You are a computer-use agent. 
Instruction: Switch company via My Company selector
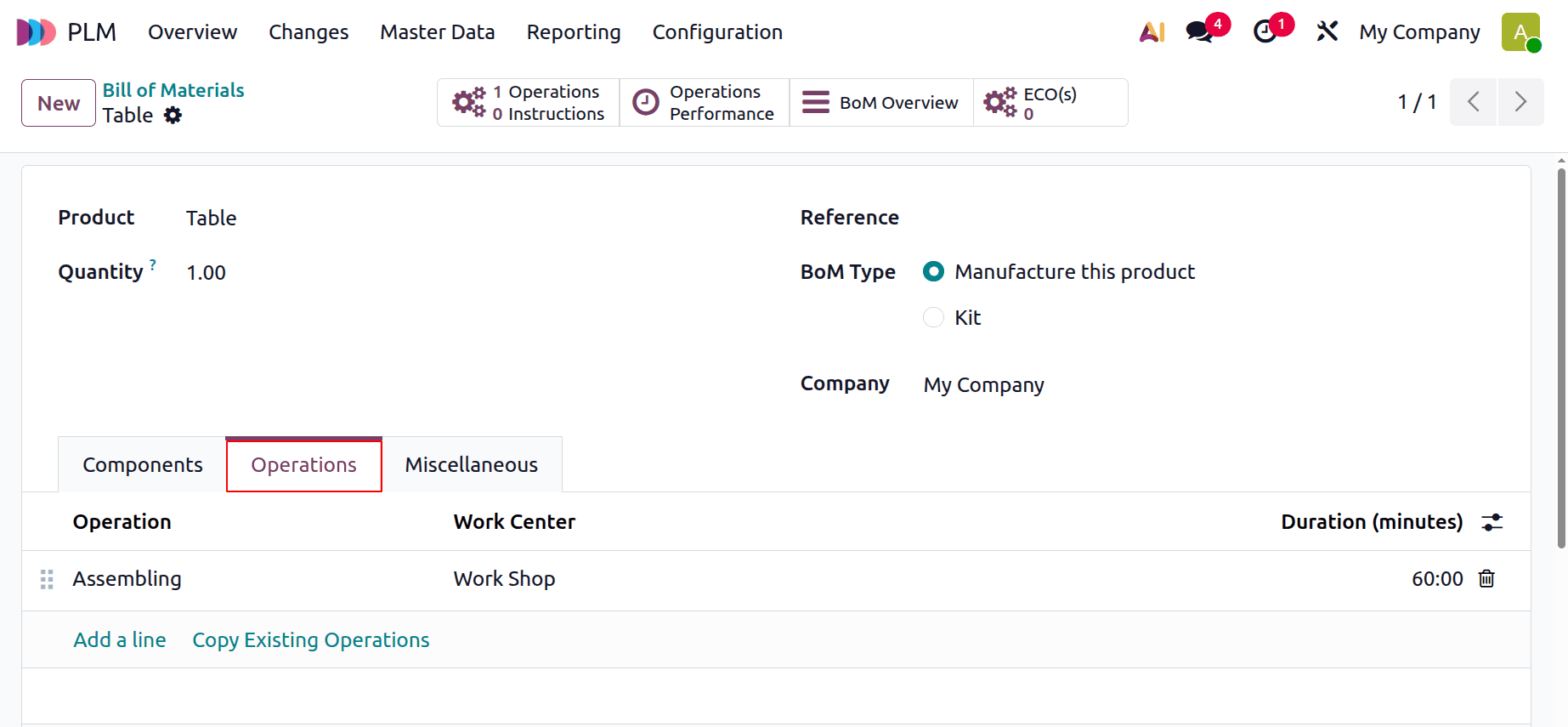(x=1419, y=32)
